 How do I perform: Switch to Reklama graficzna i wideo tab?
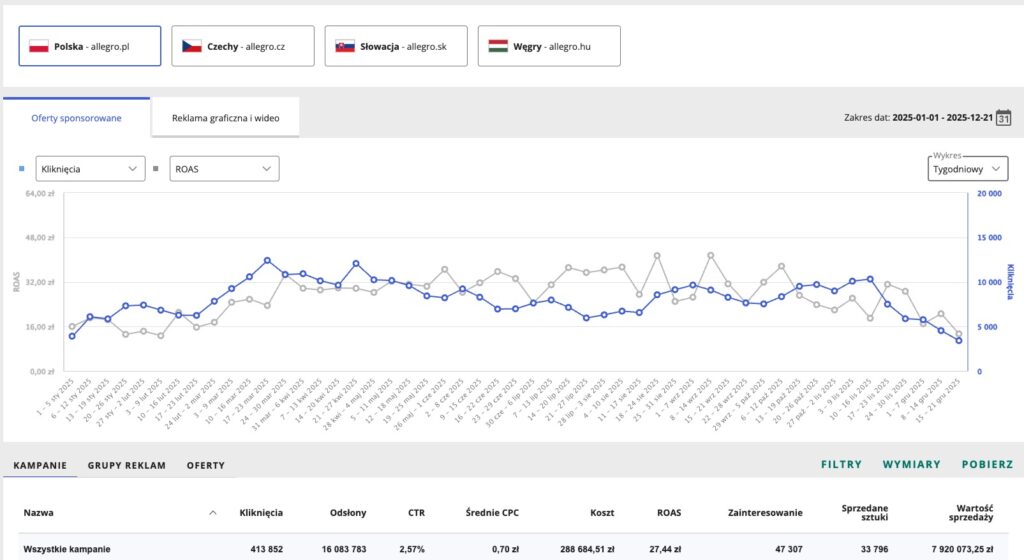pos(225,118)
